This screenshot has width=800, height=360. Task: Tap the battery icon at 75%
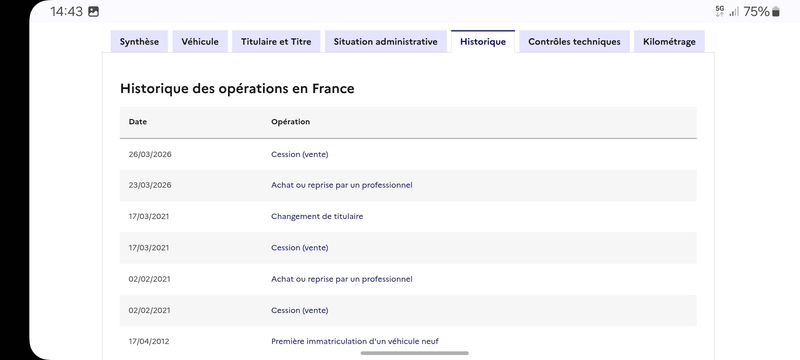[x=776, y=12]
